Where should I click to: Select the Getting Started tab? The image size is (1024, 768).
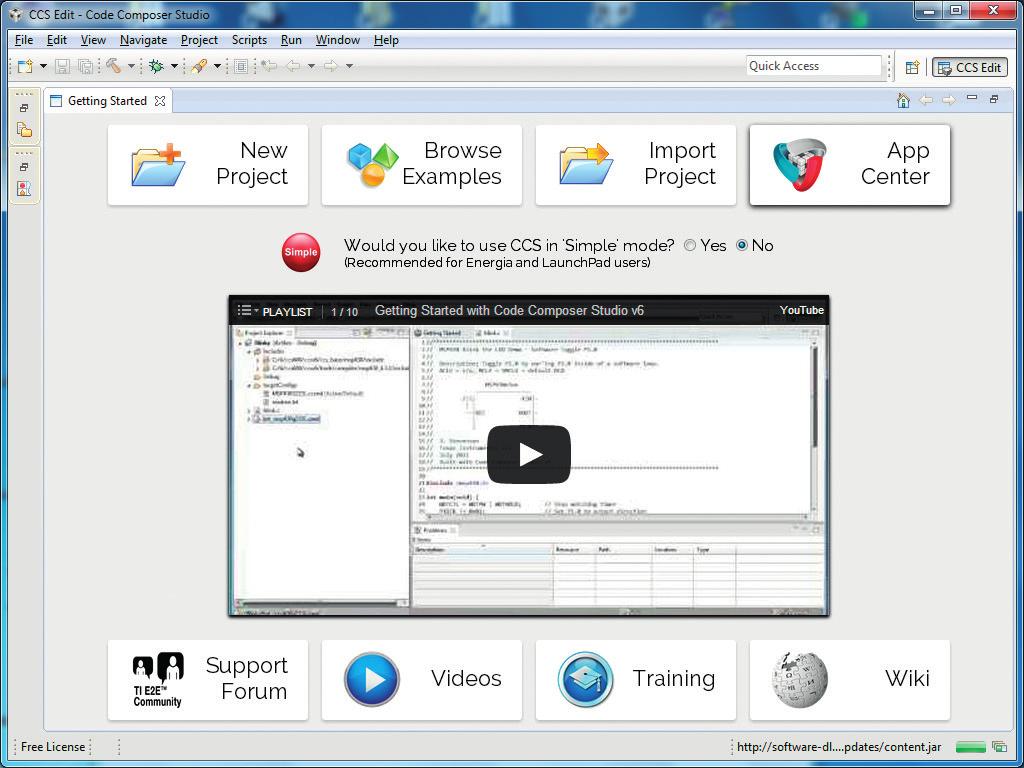(x=107, y=101)
